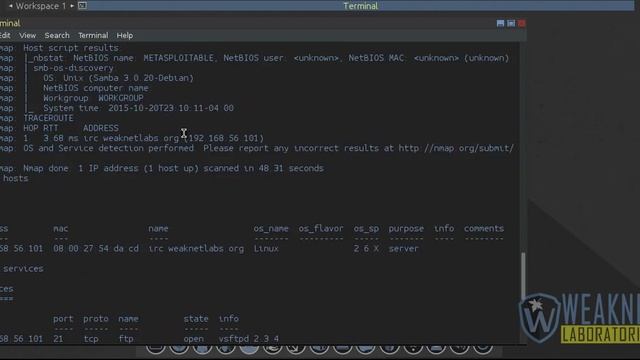Click 'OS: Unix (Samba 3.0.20-Debian)' text
This screenshot has width=640, height=360.
pyautogui.click(x=118, y=78)
